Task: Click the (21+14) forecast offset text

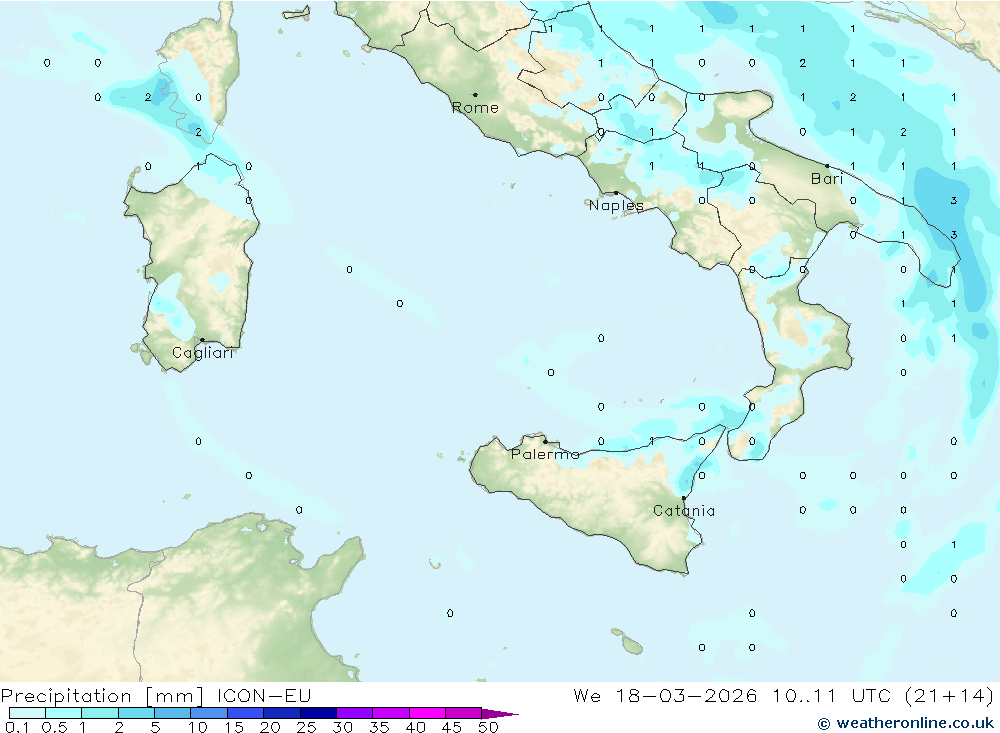Action: coord(950,695)
